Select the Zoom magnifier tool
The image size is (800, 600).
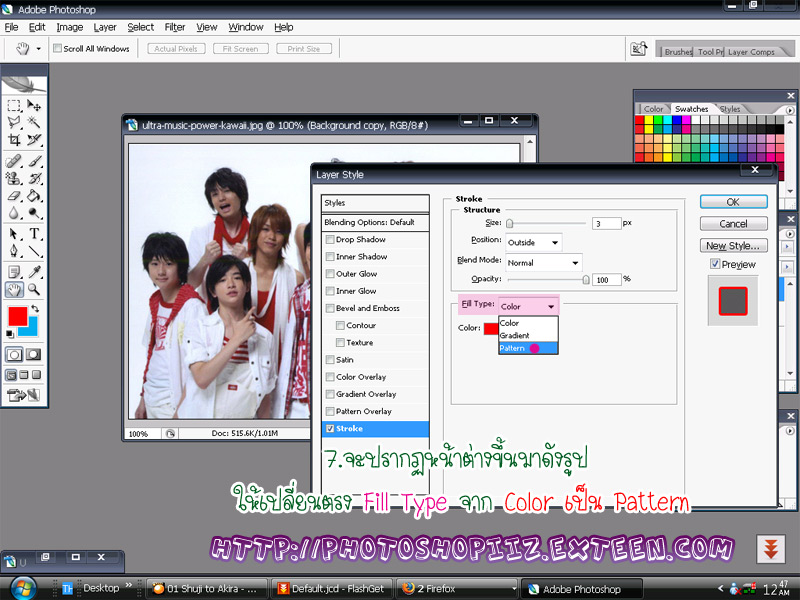pyautogui.click(x=35, y=290)
